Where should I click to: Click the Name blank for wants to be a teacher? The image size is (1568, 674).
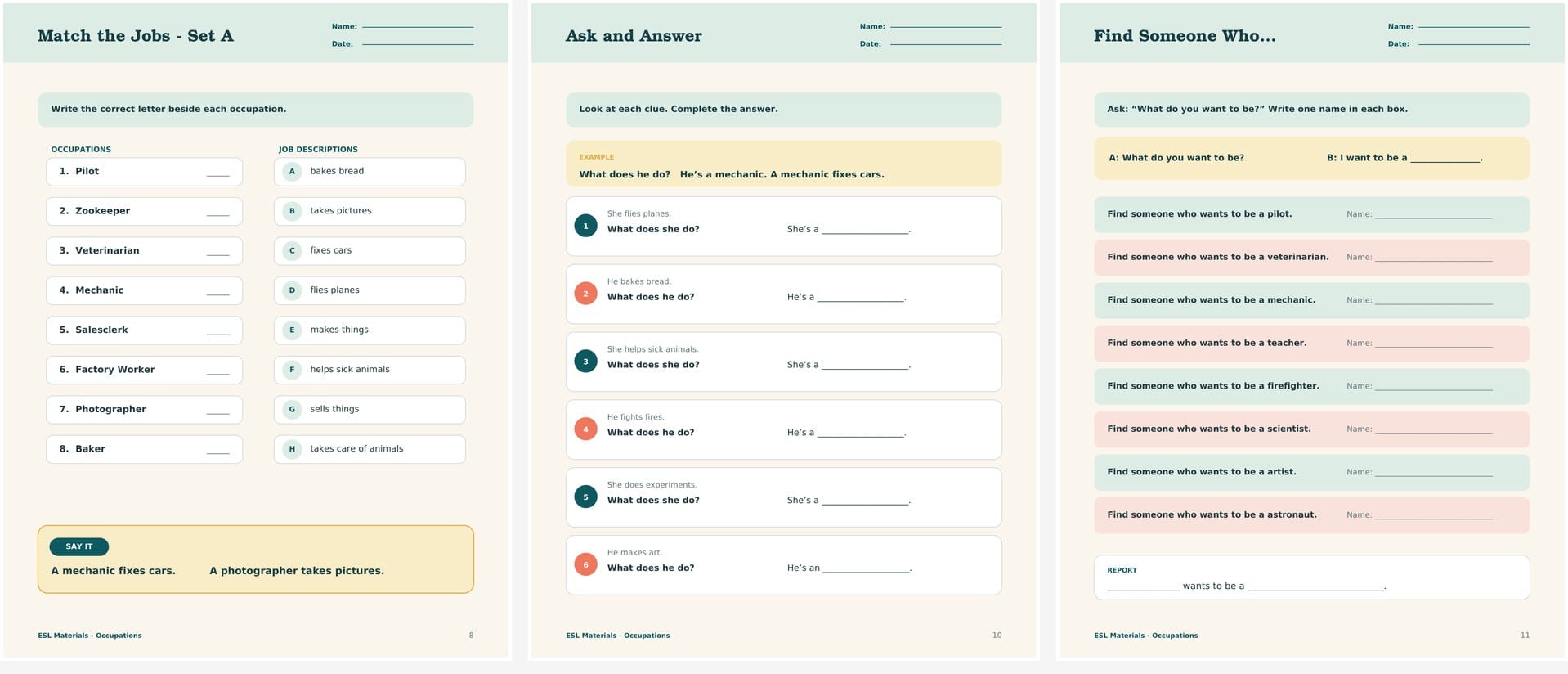[x=1434, y=344]
